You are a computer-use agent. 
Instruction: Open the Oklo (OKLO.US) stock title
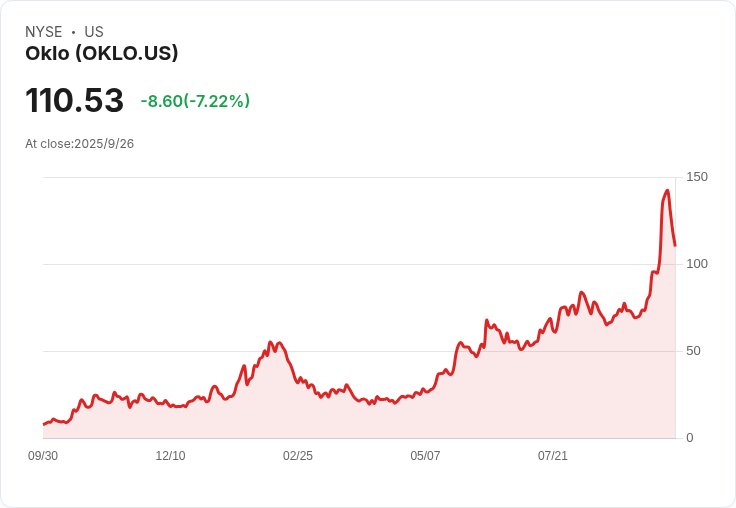point(102,54)
